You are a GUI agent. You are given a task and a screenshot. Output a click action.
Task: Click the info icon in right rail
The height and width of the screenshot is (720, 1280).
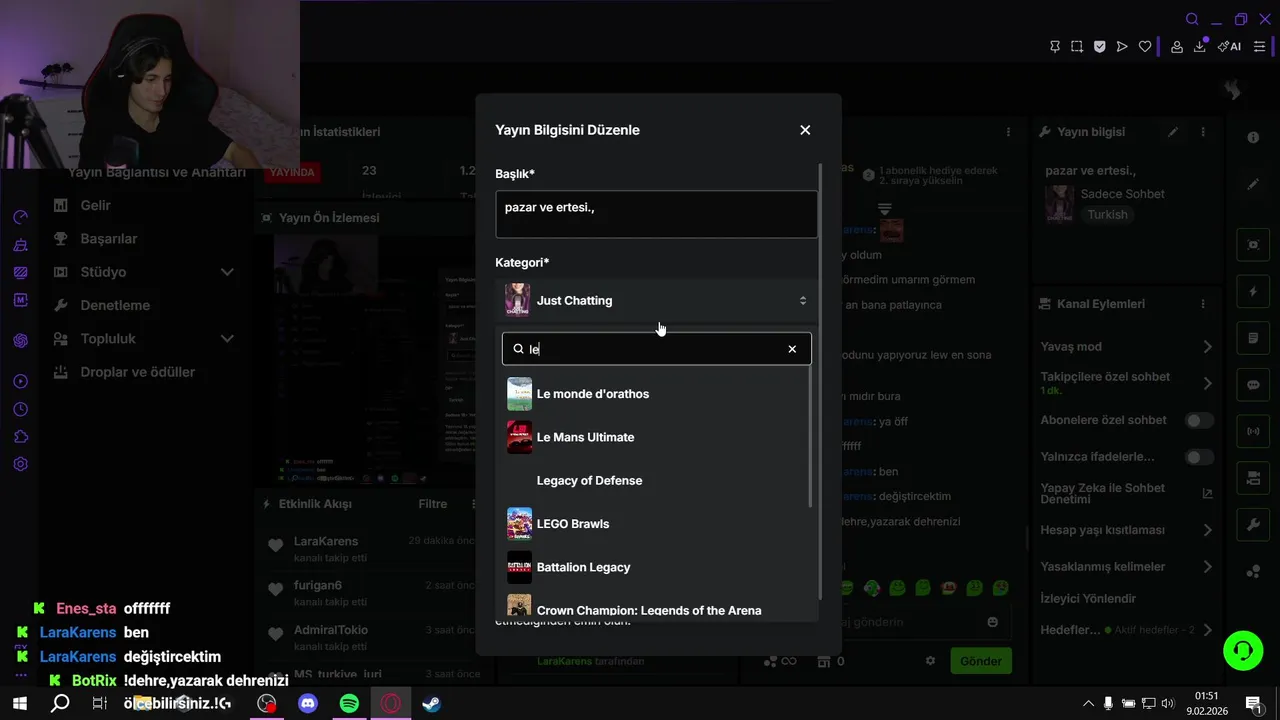click(1253, 138)
